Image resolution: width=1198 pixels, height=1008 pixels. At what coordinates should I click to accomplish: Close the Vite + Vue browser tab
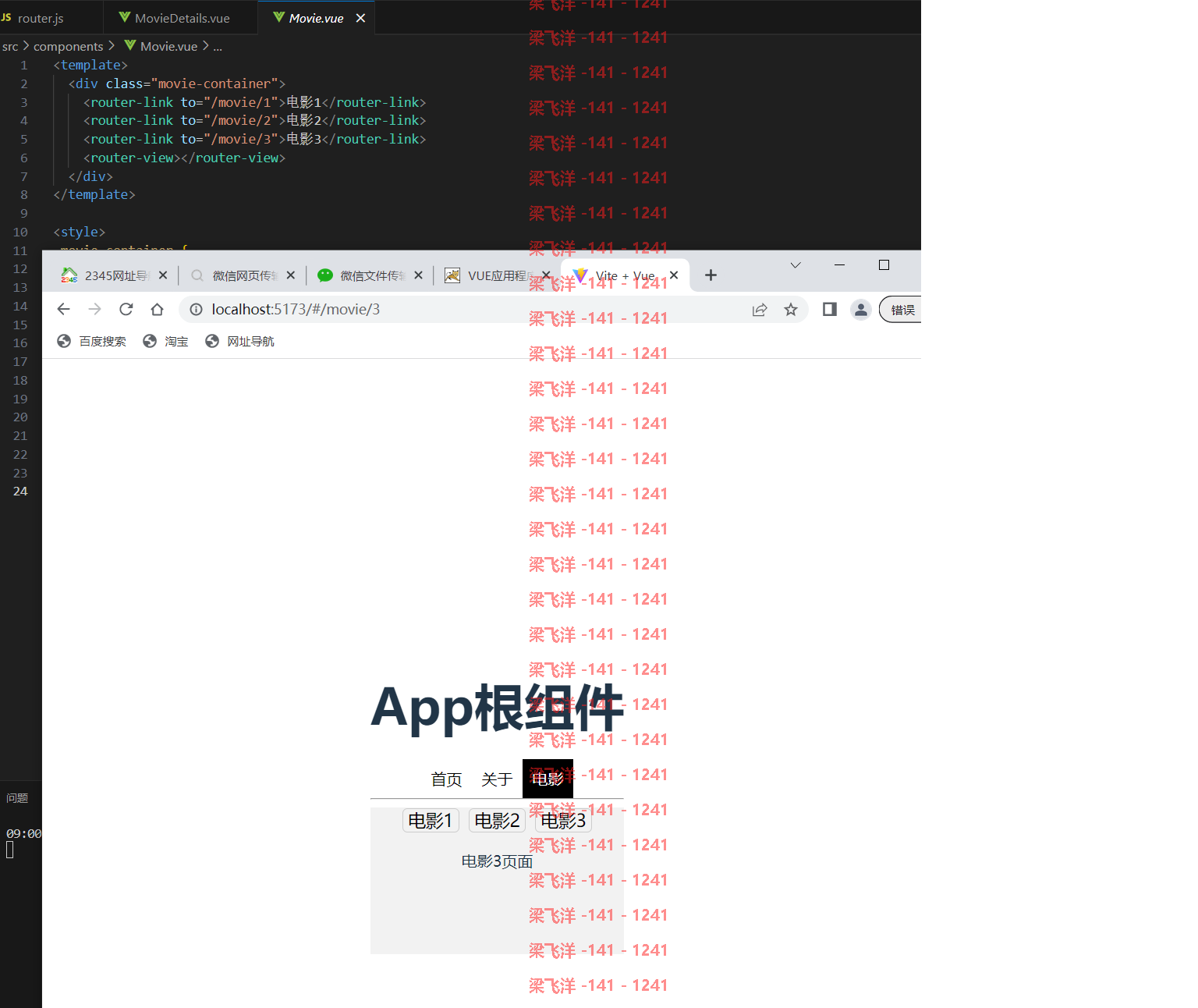[674, 275]
